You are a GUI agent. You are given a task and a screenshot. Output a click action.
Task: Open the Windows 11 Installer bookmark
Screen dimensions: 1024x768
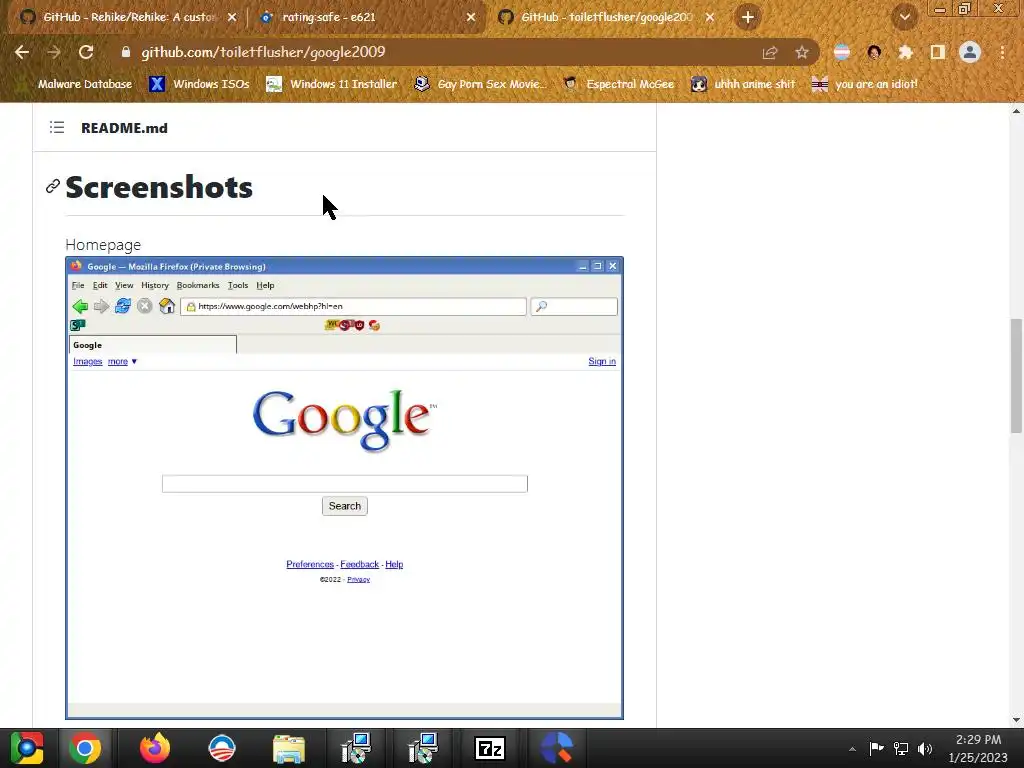pos(332,84)
